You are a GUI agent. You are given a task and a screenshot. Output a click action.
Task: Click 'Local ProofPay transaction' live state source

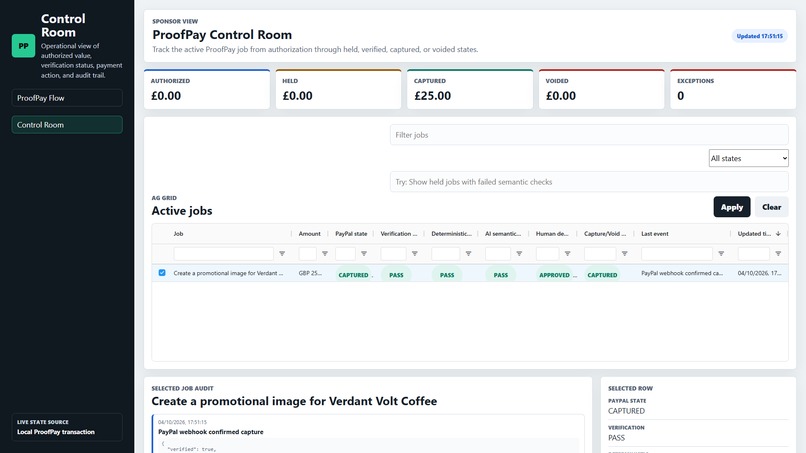[56, 432]
